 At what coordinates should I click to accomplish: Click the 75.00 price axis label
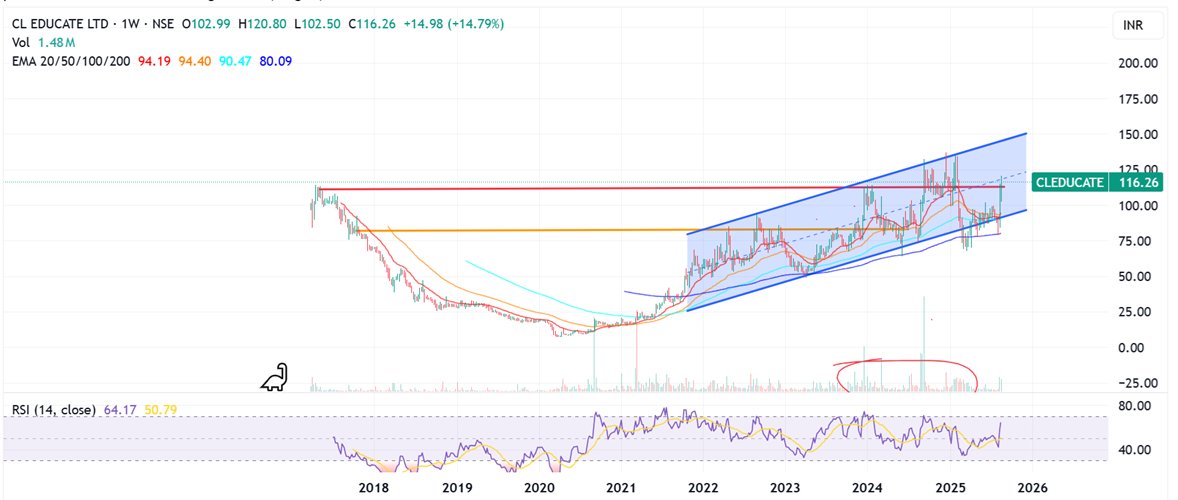point(1138,241)
